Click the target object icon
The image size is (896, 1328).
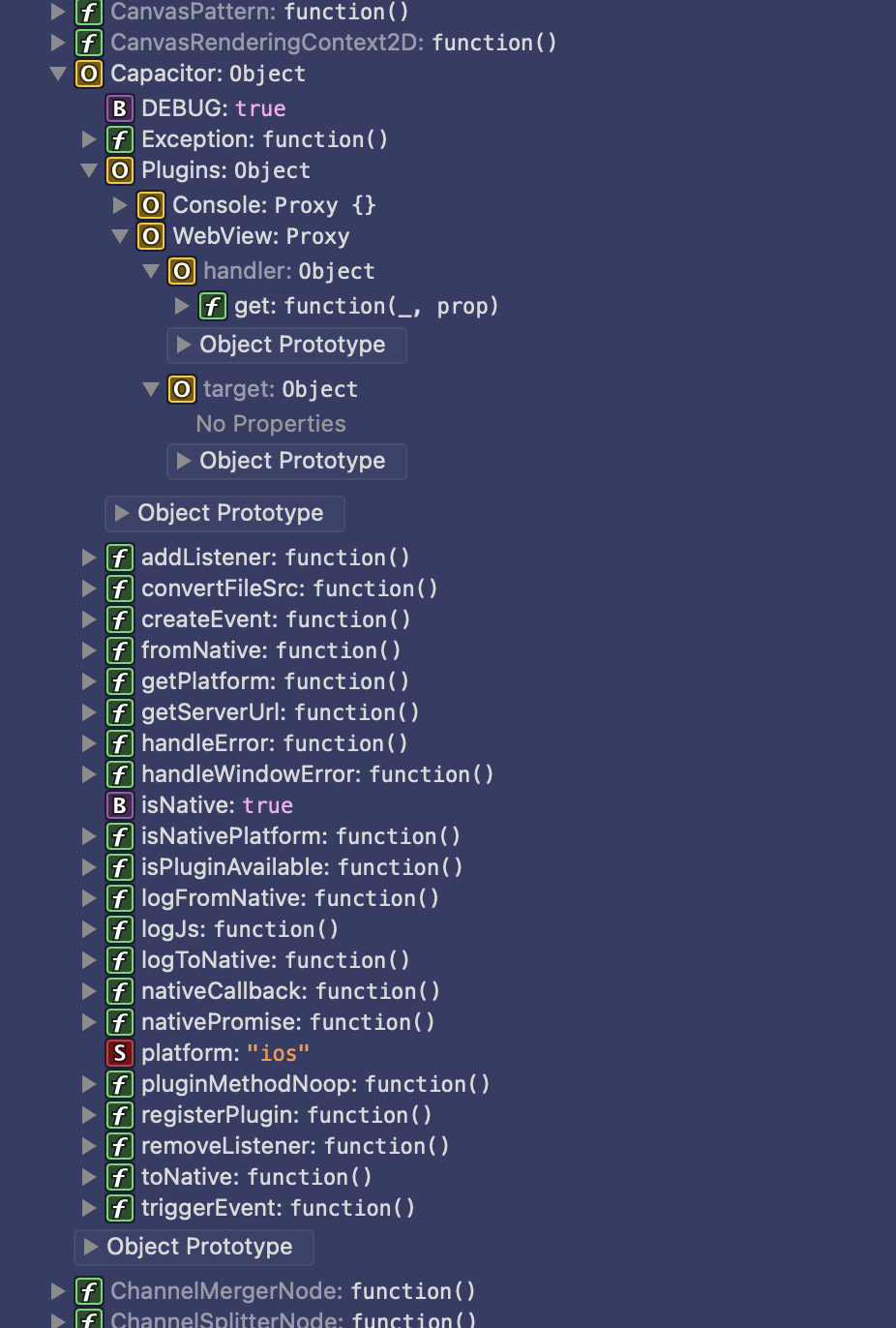(x=181, y=389)
